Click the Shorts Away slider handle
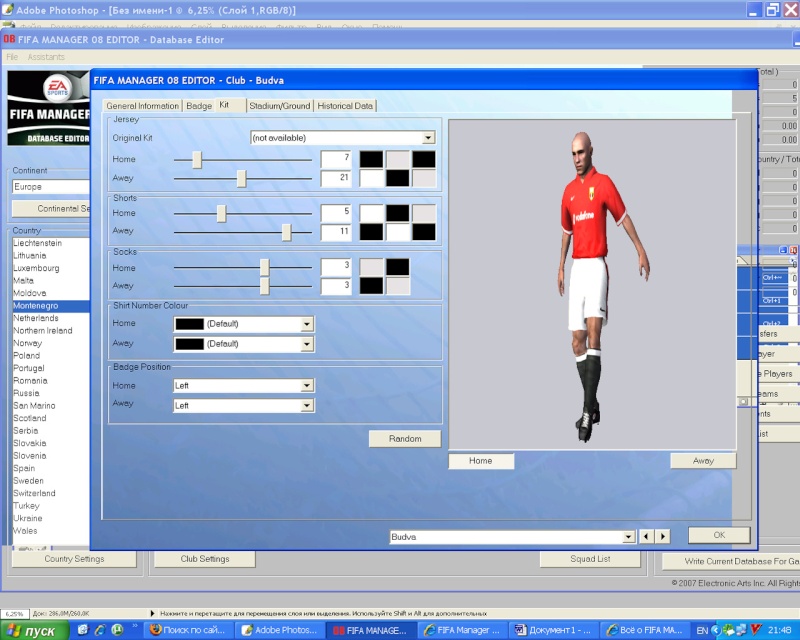Viewport: 800px width, 640px height. point(287,232)
